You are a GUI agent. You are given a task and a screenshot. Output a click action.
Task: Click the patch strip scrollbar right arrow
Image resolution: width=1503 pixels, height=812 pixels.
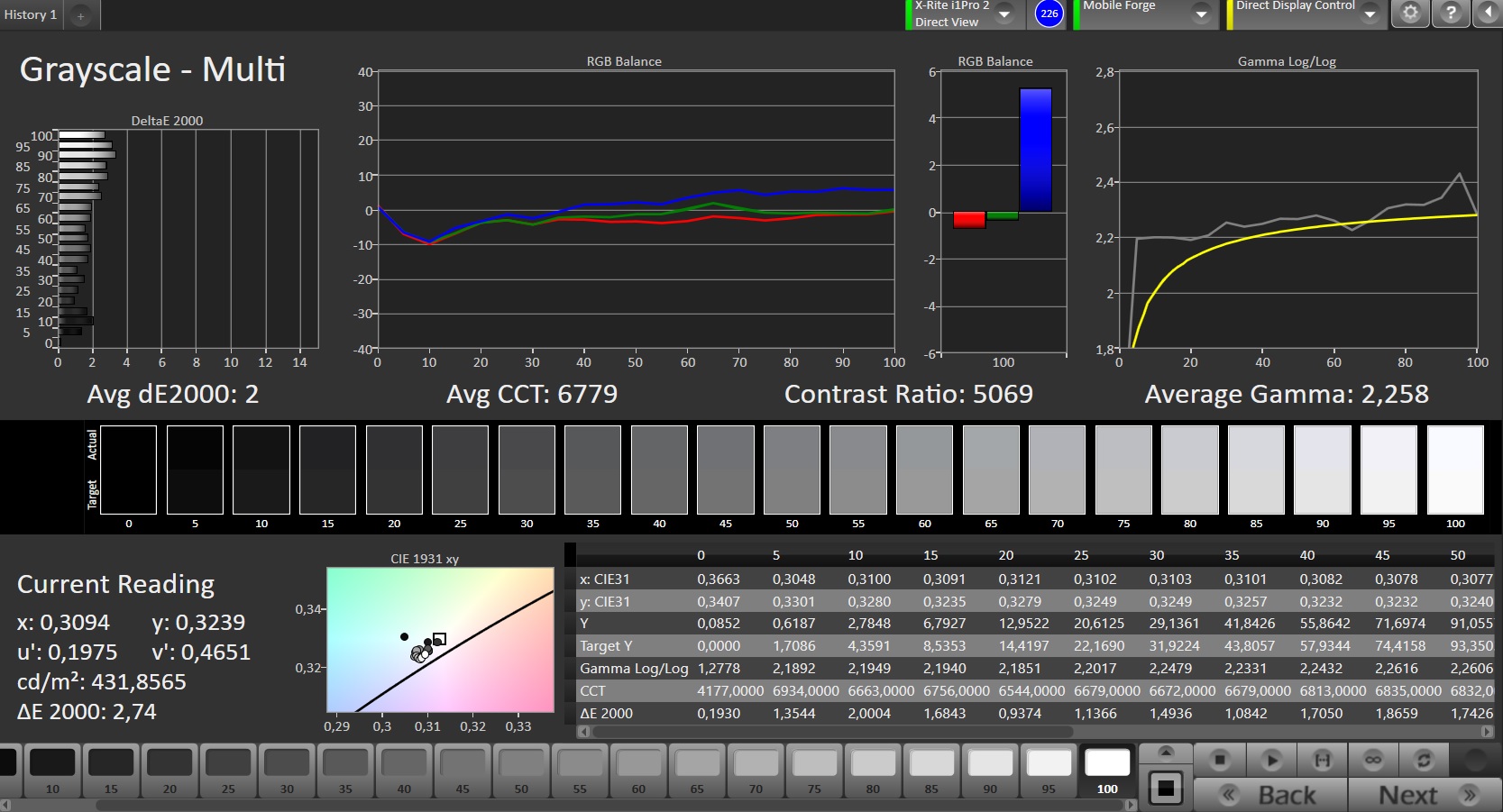1132,805
